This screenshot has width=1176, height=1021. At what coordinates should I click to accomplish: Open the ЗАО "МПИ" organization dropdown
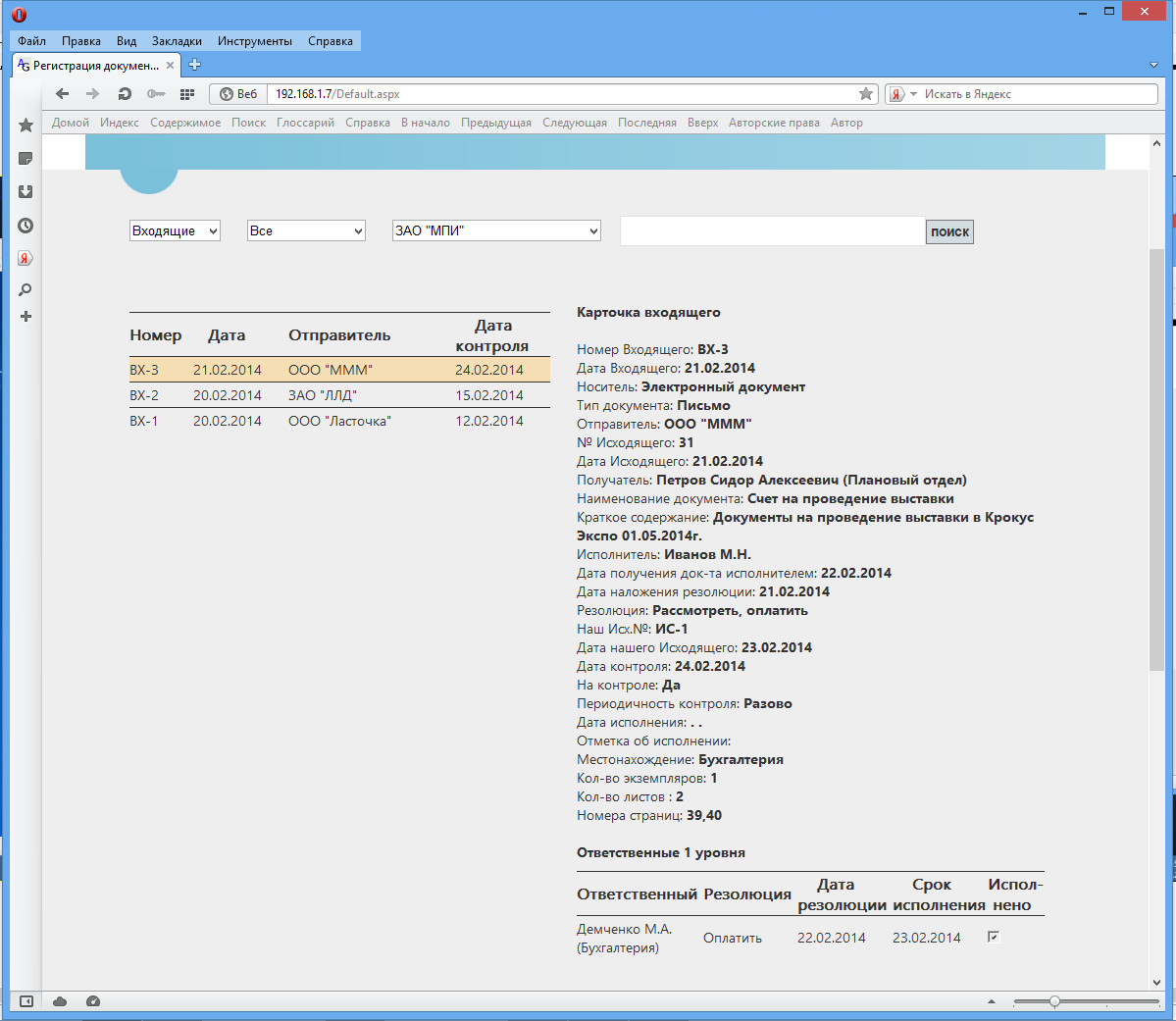pyautogui.click(x=496, y=231)
